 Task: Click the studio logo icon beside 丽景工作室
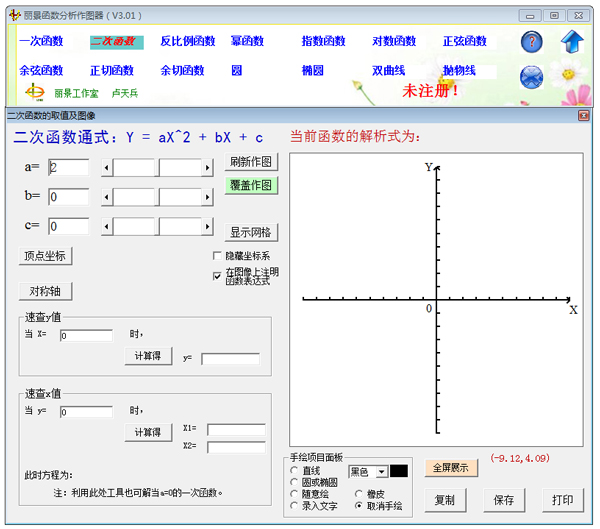coord(35,92)
